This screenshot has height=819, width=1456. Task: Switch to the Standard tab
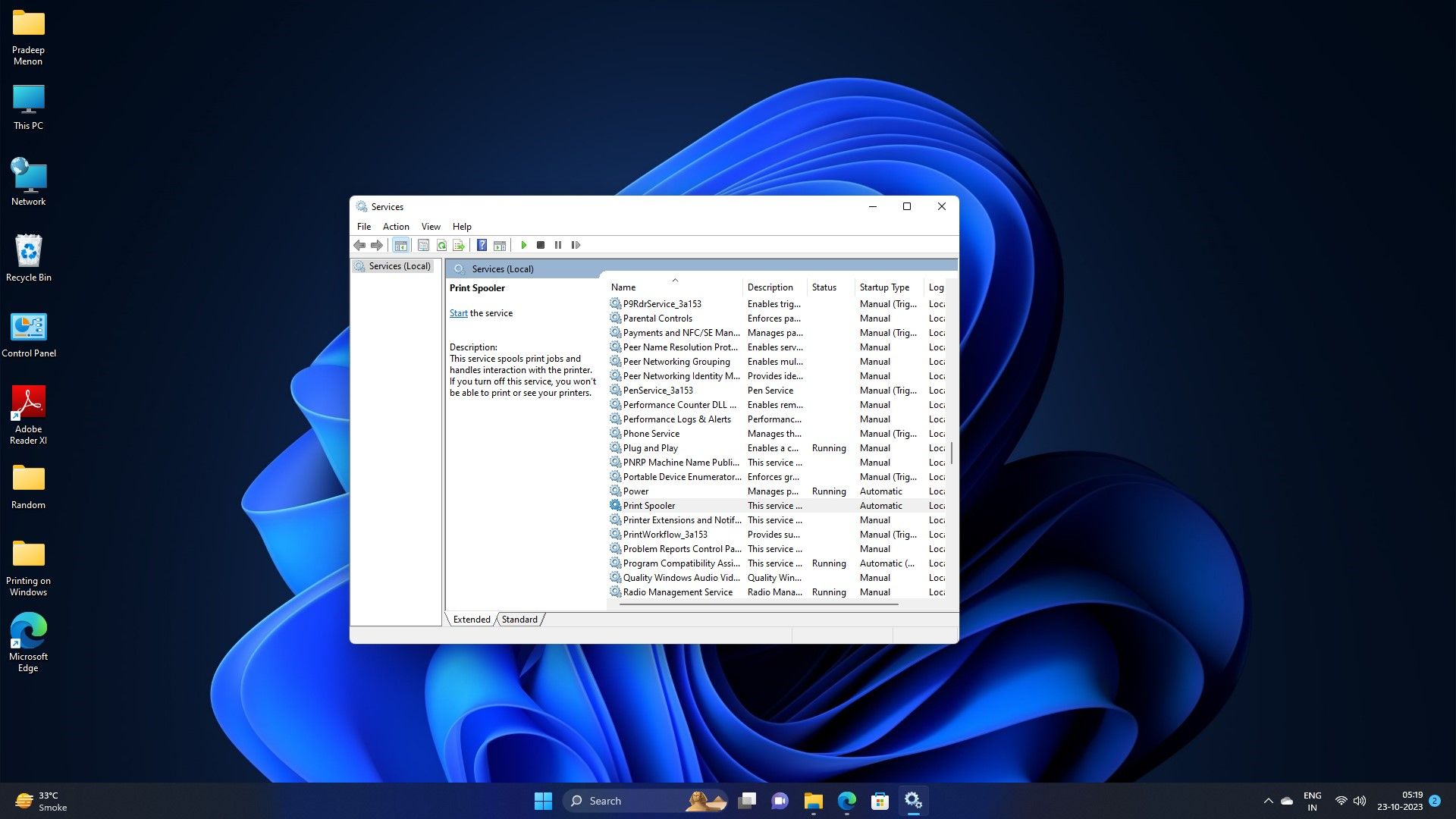coord(519,620)
